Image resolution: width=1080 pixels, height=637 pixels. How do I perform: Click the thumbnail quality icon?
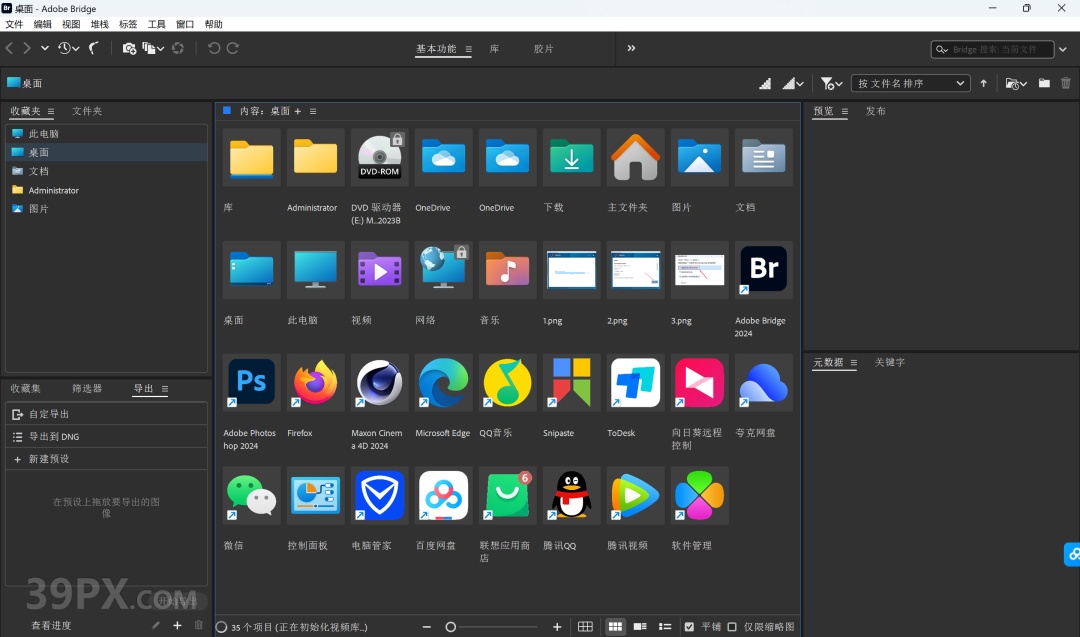765,83
